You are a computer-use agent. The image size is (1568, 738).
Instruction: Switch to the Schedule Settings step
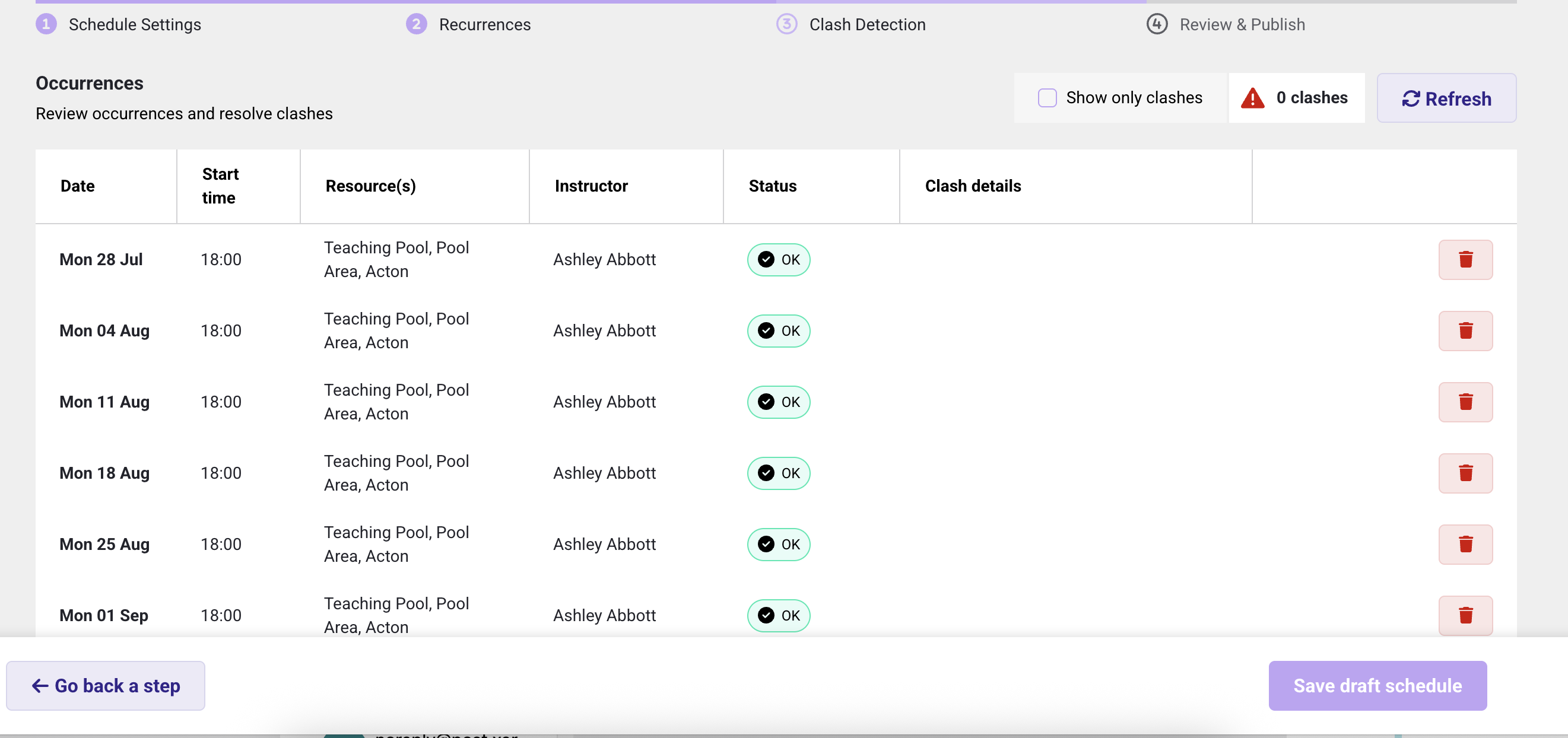135,24
